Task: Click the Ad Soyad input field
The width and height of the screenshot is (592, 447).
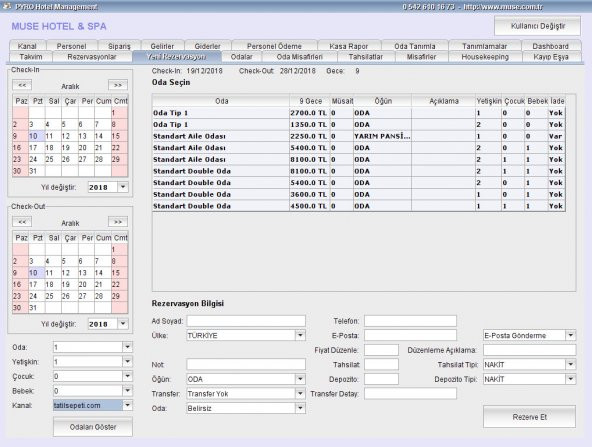Action: click(246, 321)
